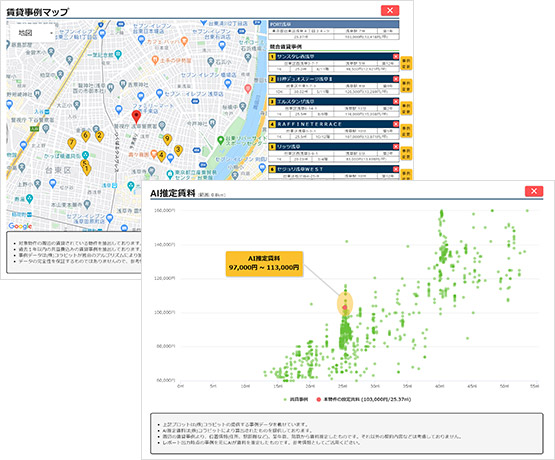This screenshot has height=460, width=555.
Task: Click the orange カフェ restaurant pin on map
Action: pos(184,41)
